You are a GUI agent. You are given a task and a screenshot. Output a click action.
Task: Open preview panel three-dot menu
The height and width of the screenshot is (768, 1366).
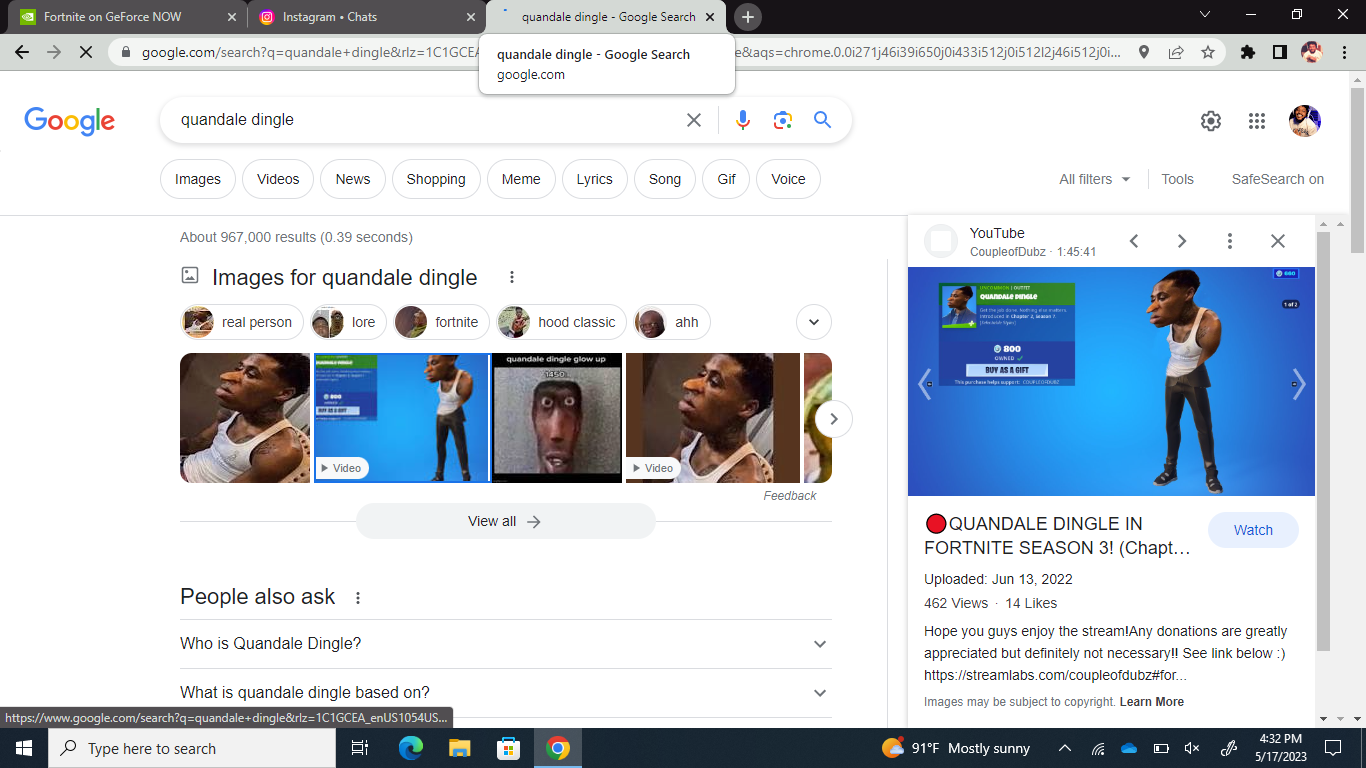pyautogui.click(x=1230, y=241)
